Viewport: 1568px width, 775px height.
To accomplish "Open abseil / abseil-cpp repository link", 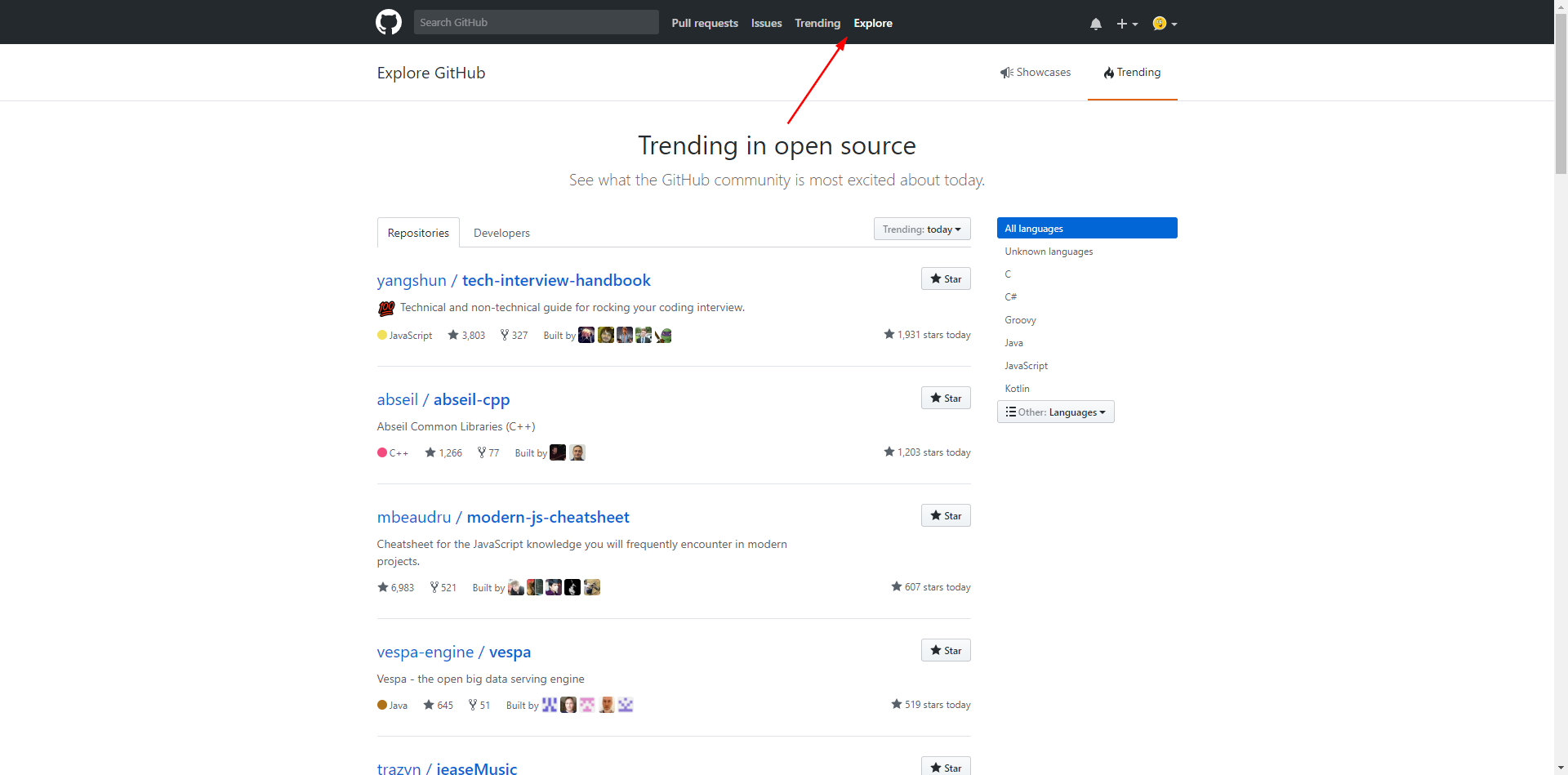I will [443, 399].
